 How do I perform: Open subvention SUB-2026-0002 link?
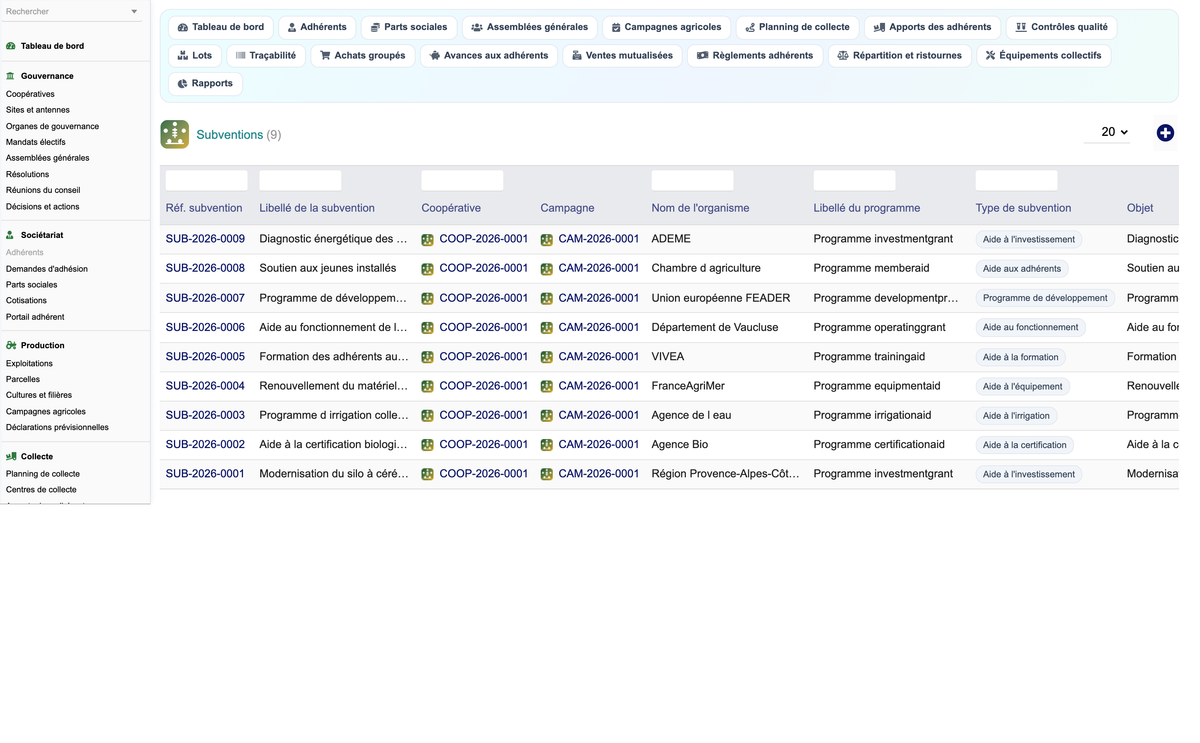pyautogui.click(x=205, y=445)
